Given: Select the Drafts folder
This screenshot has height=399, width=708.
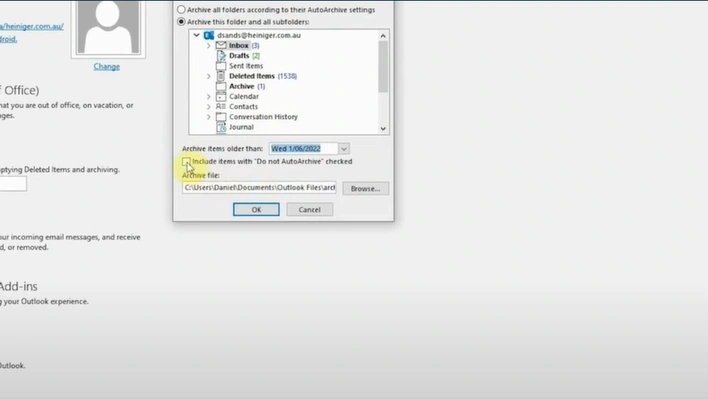Looking at the screenshot, I should coord(239,56).
